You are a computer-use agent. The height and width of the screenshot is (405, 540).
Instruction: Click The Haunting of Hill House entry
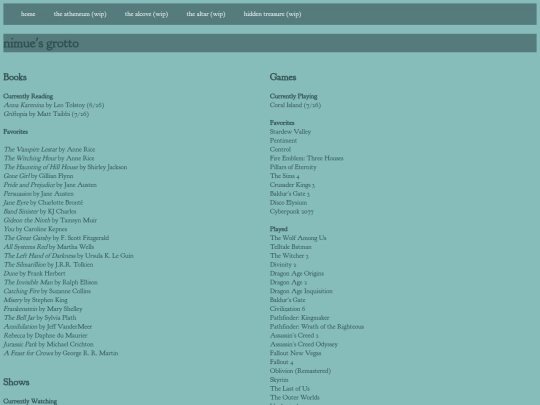(x=65, y=167)
